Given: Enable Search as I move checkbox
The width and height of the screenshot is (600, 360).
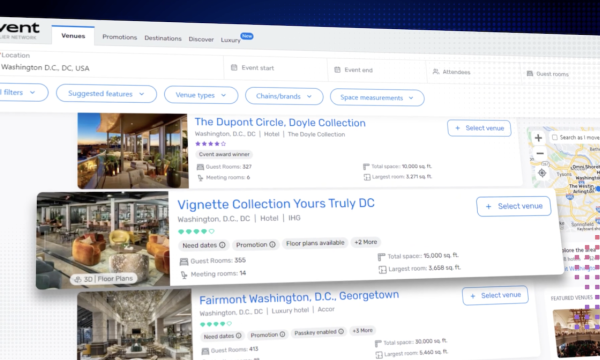Looking at the screenshot, I should click(555, 137).
